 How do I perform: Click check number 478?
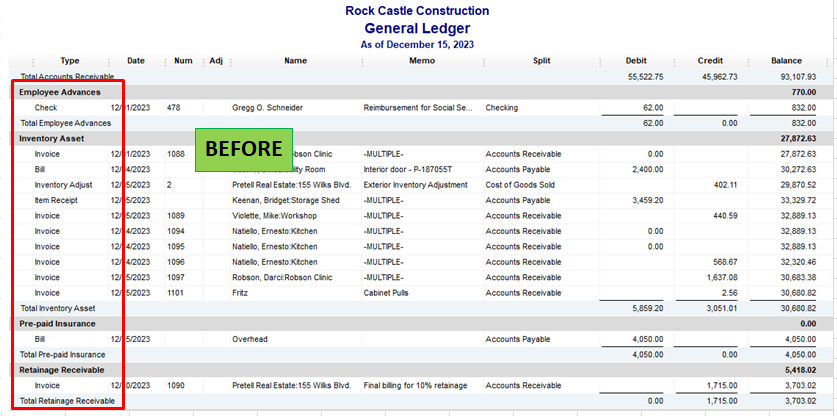pos(173,108)
